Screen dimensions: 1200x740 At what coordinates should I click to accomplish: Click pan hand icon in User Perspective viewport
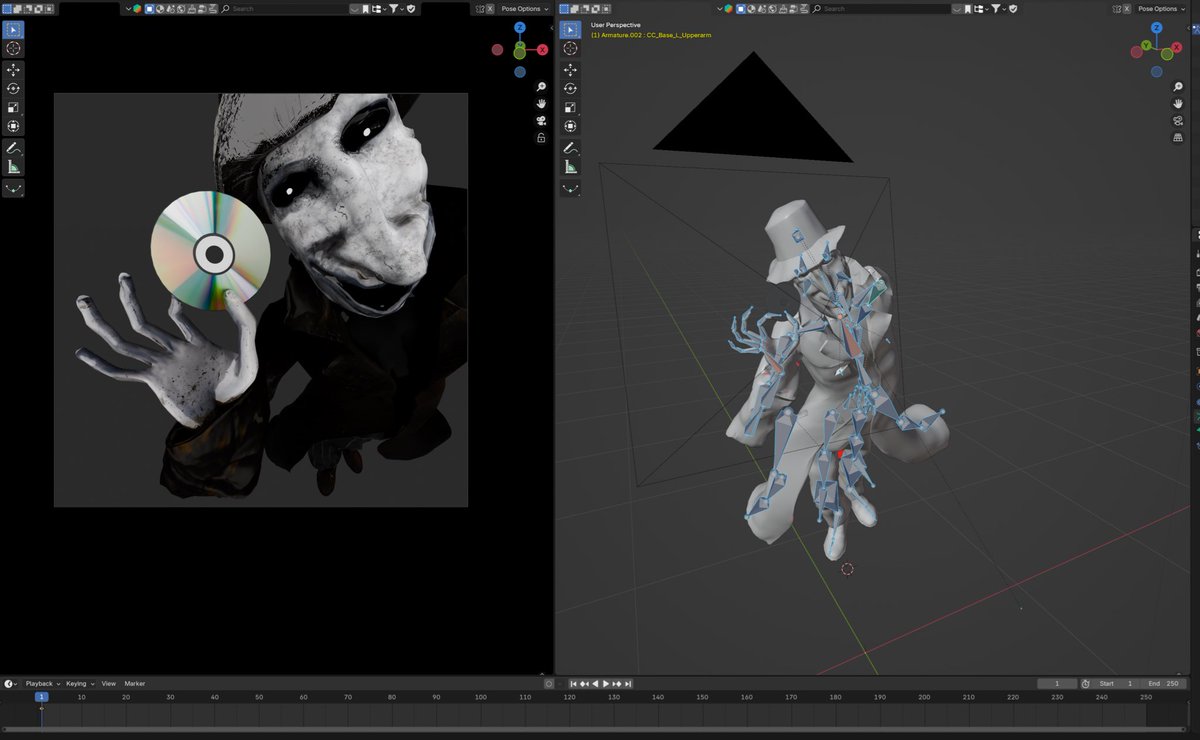tap(1179, 104)
